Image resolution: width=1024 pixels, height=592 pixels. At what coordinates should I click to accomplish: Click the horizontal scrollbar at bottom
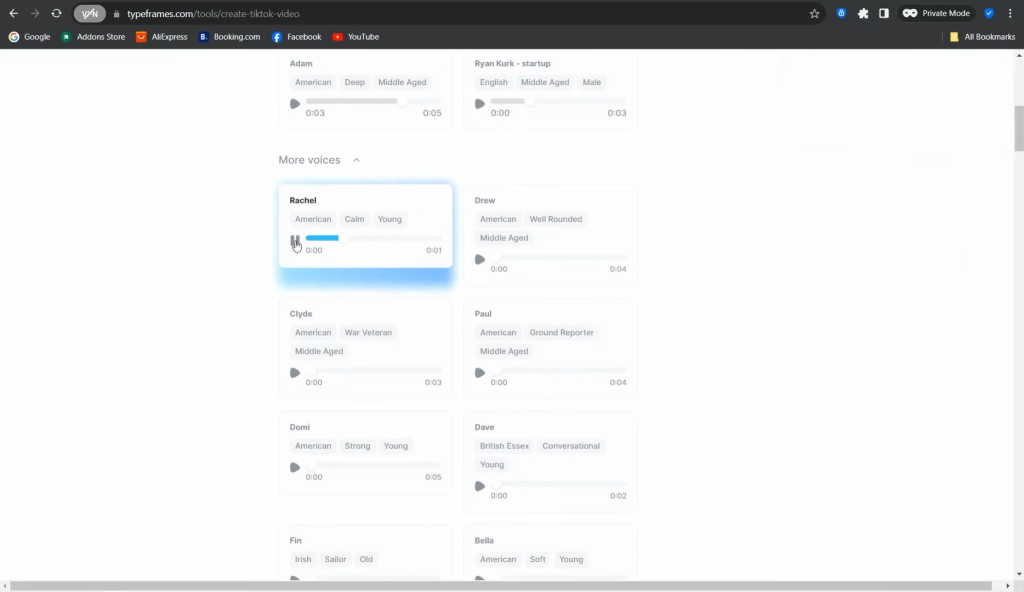[501, 586]
